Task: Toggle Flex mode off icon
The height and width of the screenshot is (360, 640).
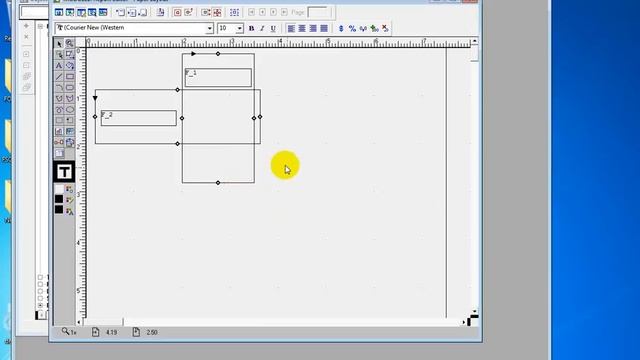Action: tap(217, 13)
